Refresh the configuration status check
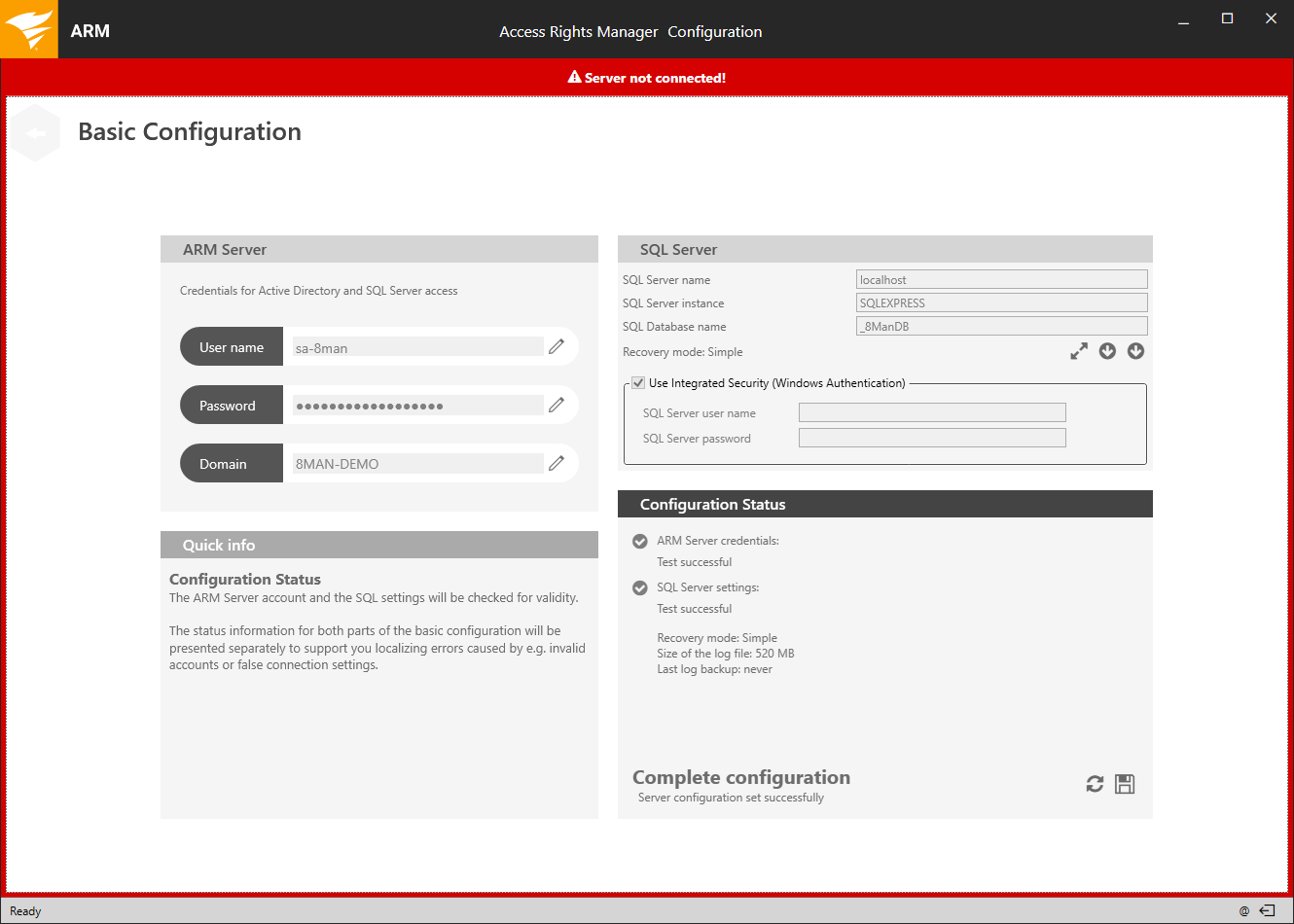The height and width of the screenshot is (924, 1294). pos(1095,784)
